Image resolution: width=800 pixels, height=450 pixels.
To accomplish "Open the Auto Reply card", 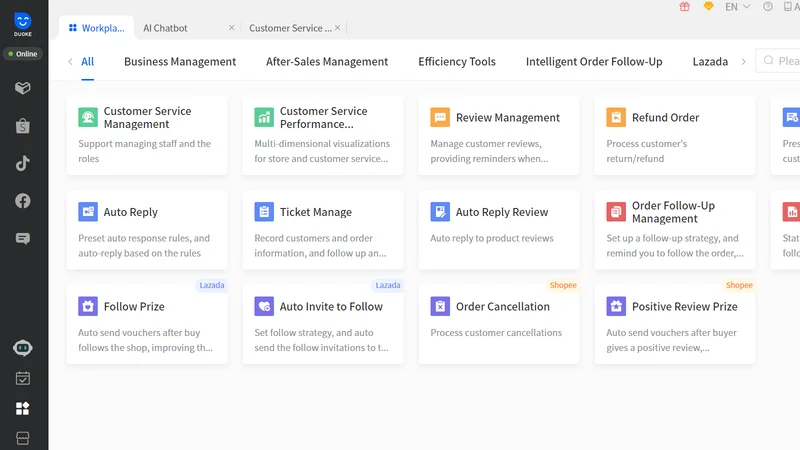I will [147, 230].
